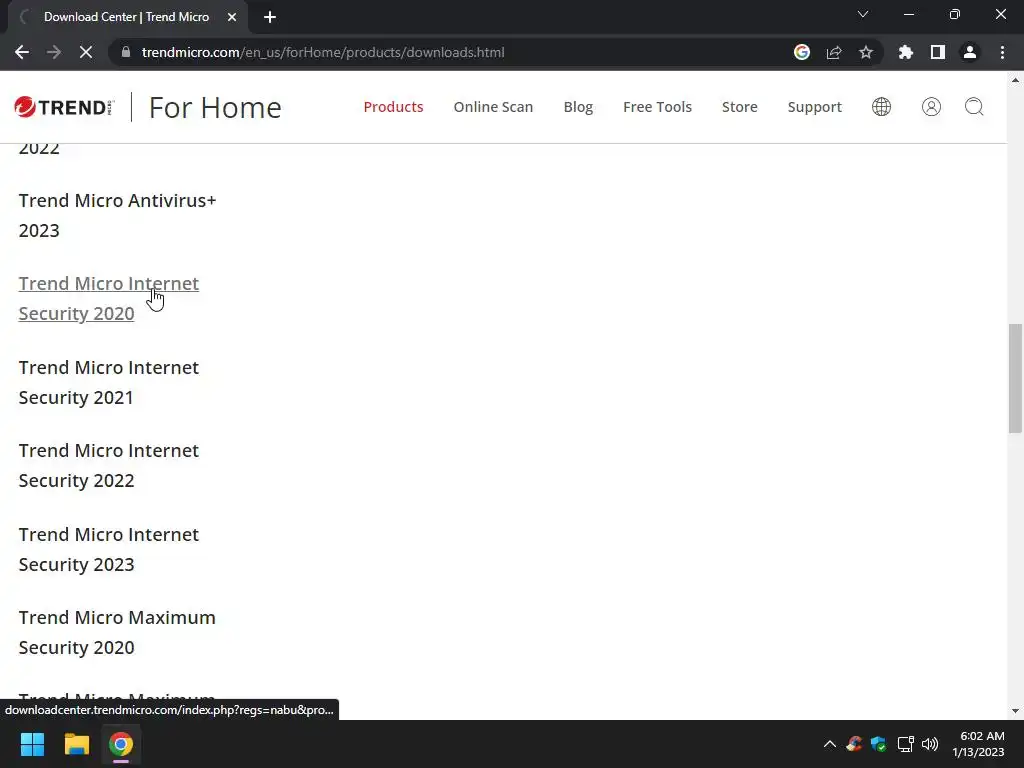Stop page loading with the X button

click(x=86, y=52)
